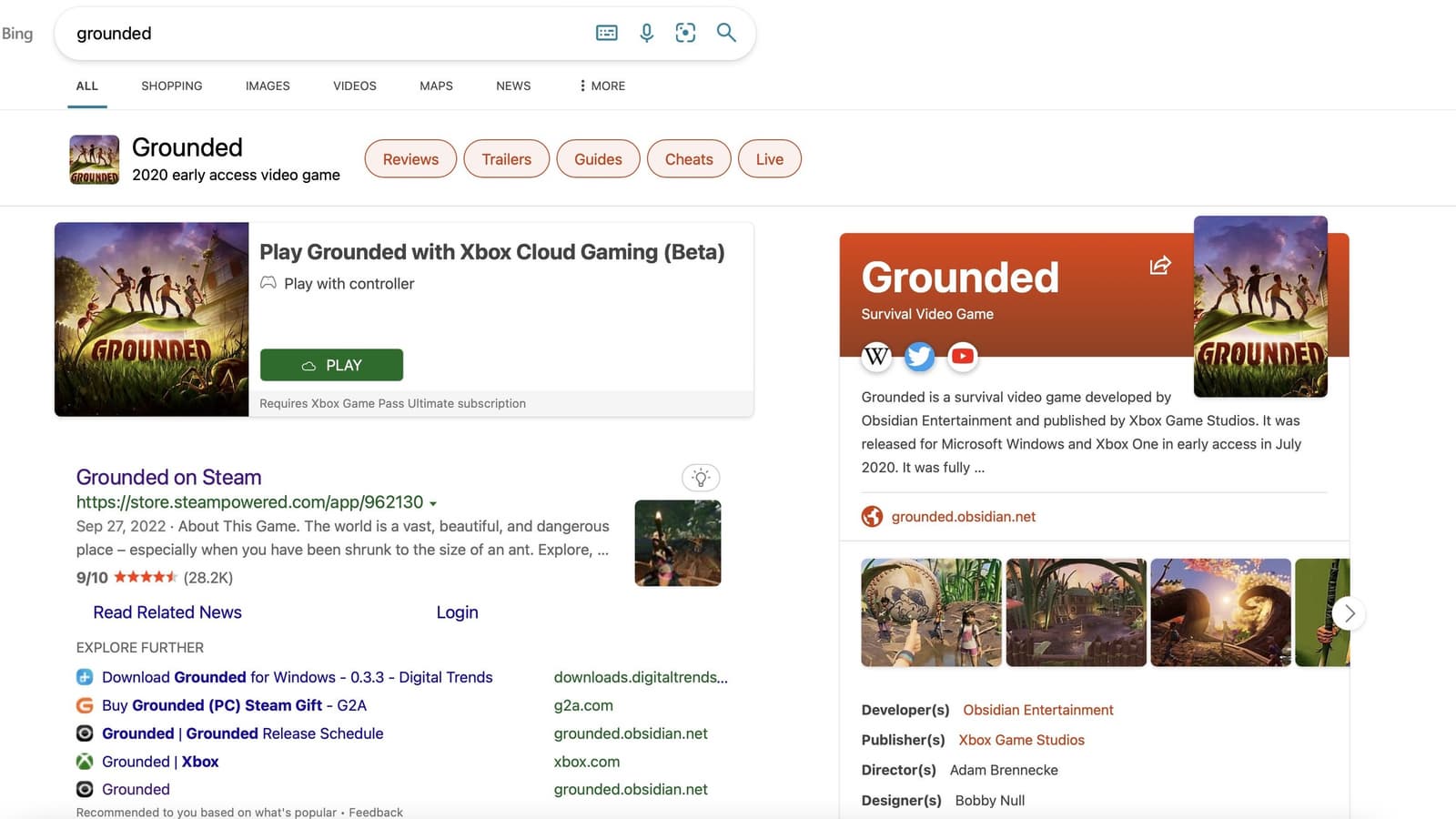This screenshot has height=819, width=1456.
Task: Click the Live pill button
Action: point(770,159)
